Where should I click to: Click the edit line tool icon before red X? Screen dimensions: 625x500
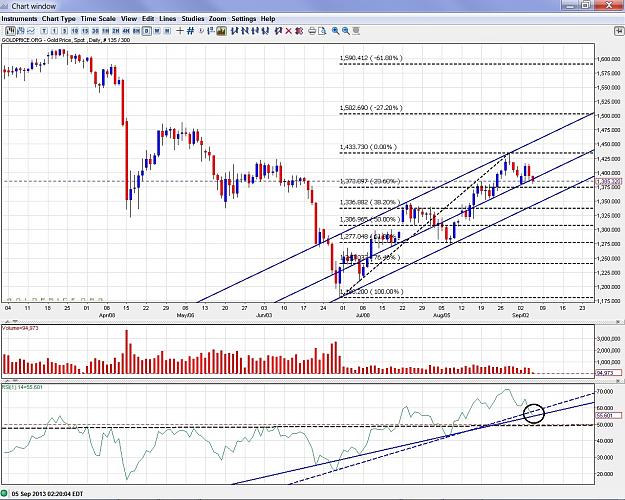(x=278, y=31)
